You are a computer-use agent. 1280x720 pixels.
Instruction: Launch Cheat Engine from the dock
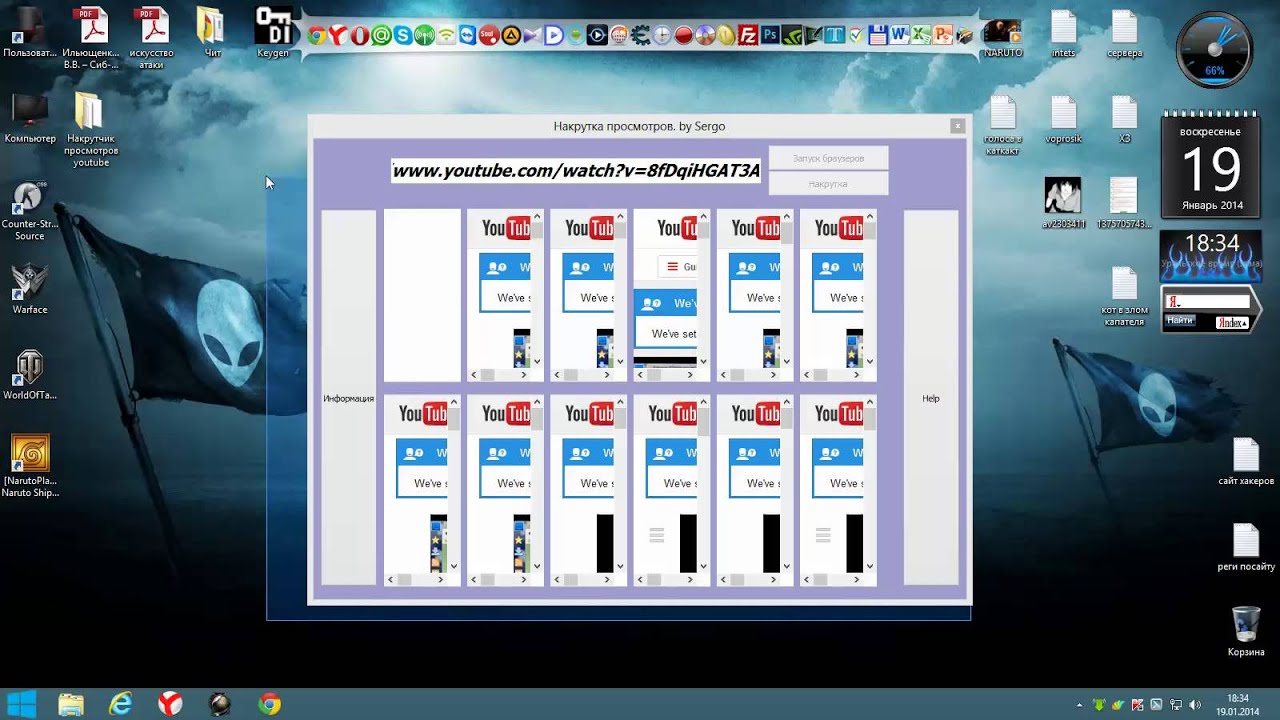pyautogui.click(x=641, y=36)
